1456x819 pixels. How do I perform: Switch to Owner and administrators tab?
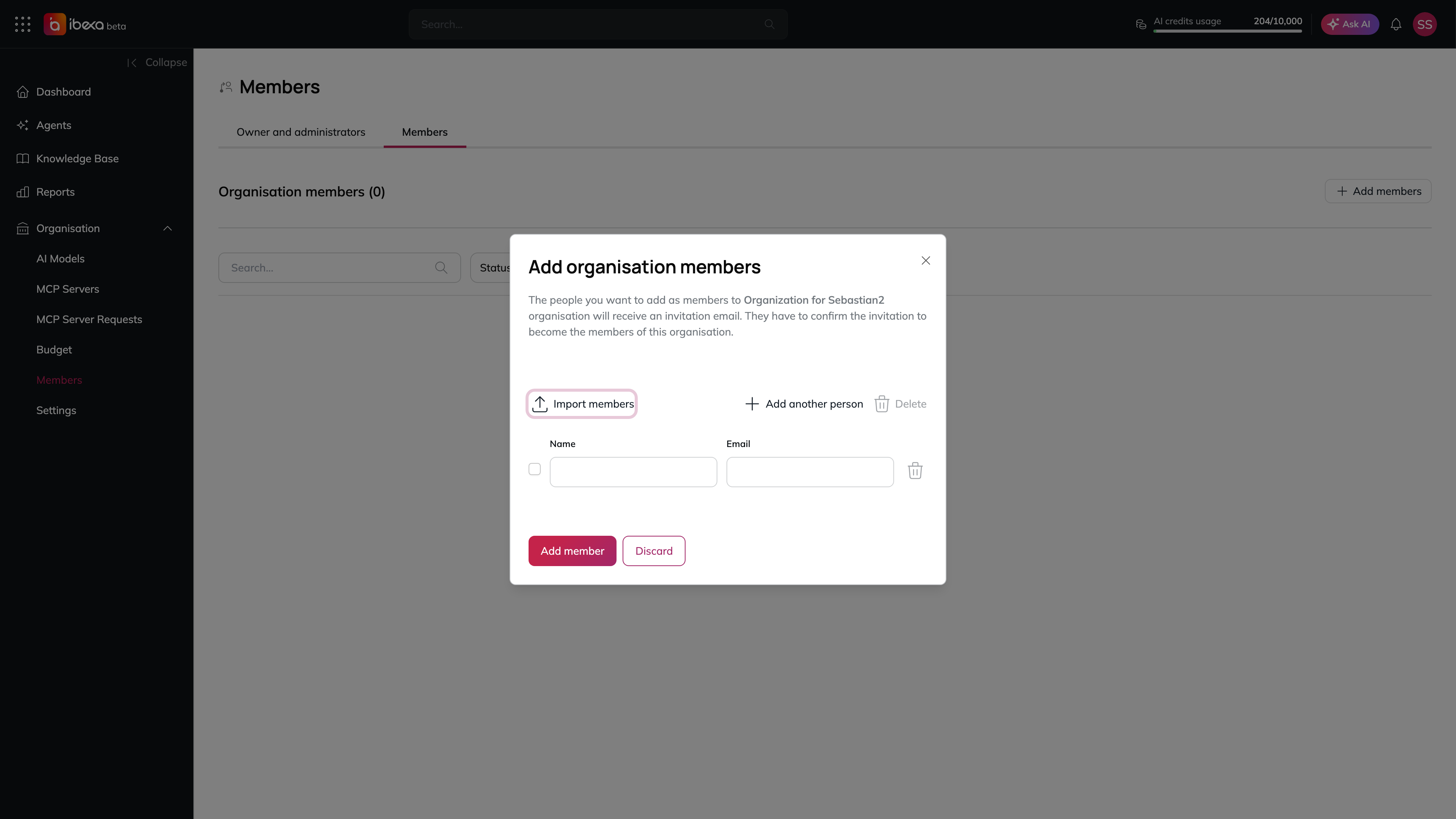301,132
